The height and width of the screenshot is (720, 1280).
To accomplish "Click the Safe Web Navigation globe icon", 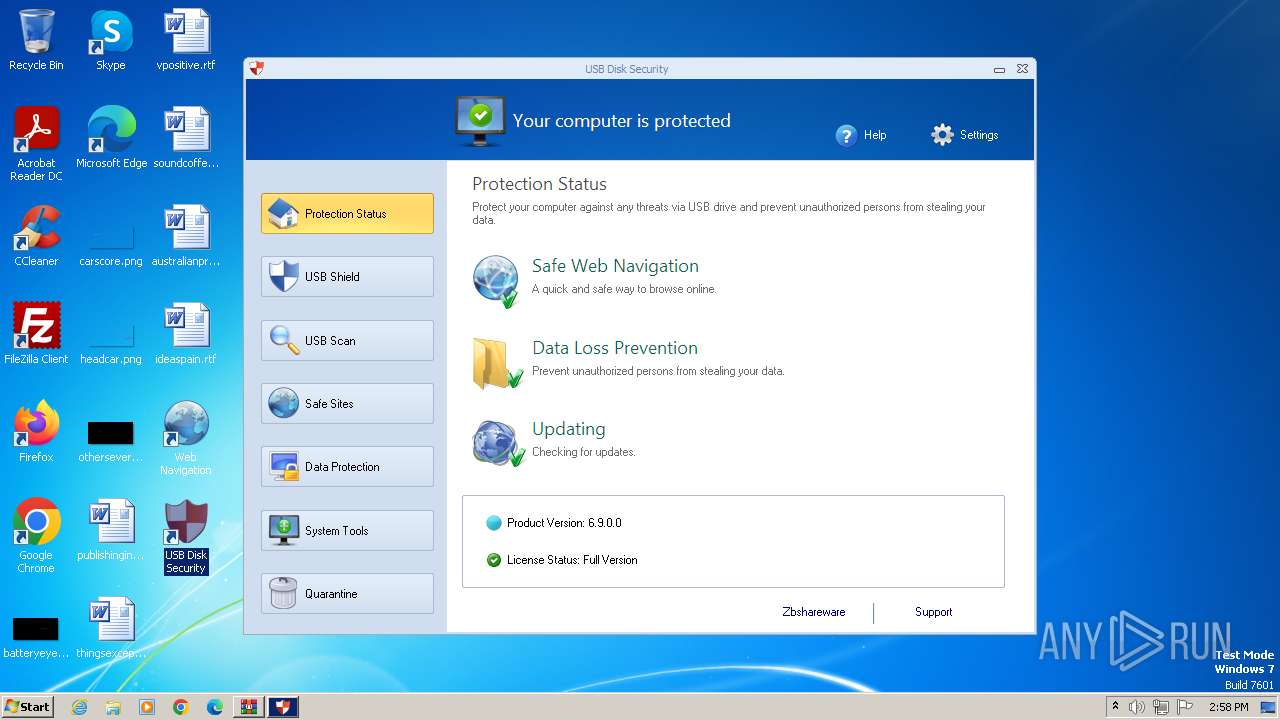I will pos(496,281).
